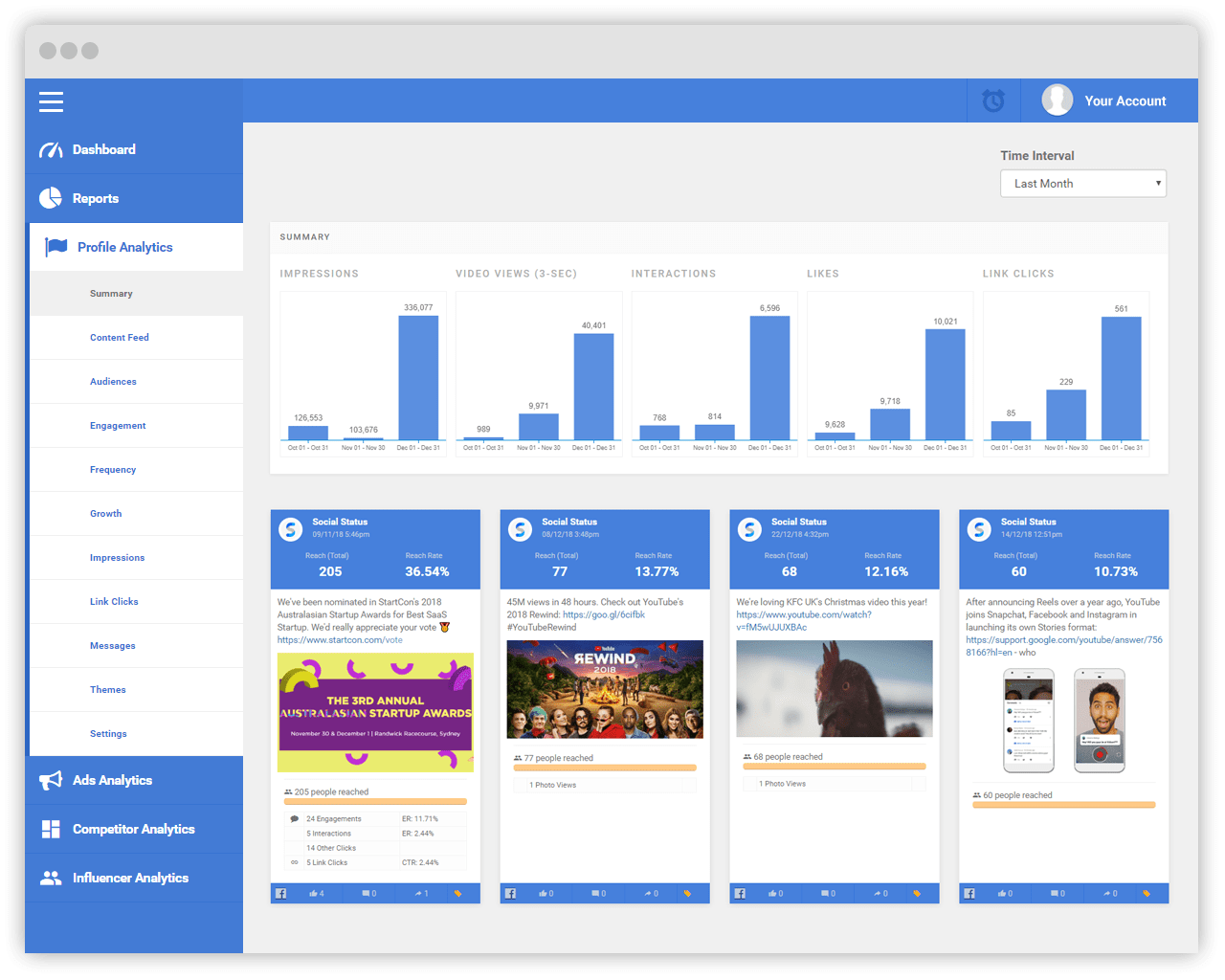The height and width of the screenshot is (980, 1225).
Task: Click Facebook icon on 77 reach card
Action: [511, 893]
